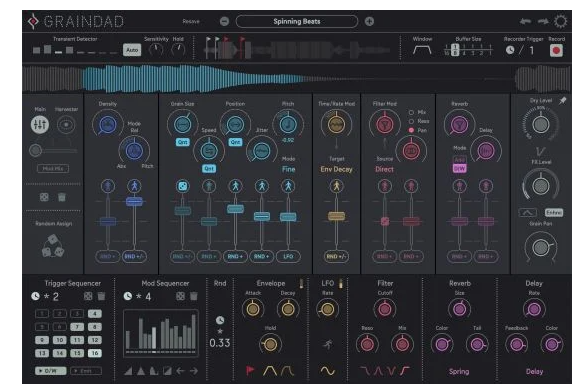Go to next preset with plus button

click(x=369, y=21)
